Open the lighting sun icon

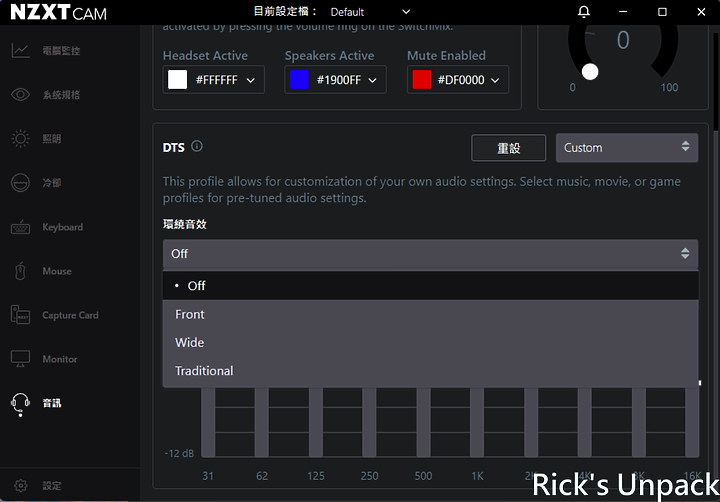[21, 139]
